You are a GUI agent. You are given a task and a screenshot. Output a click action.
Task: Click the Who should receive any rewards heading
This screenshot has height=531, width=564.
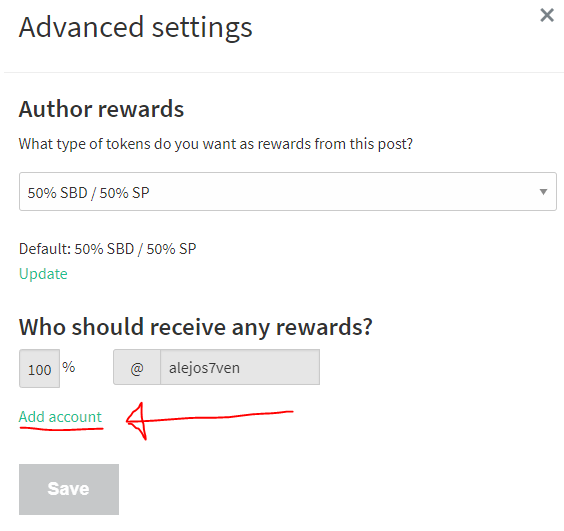(196, 327)
